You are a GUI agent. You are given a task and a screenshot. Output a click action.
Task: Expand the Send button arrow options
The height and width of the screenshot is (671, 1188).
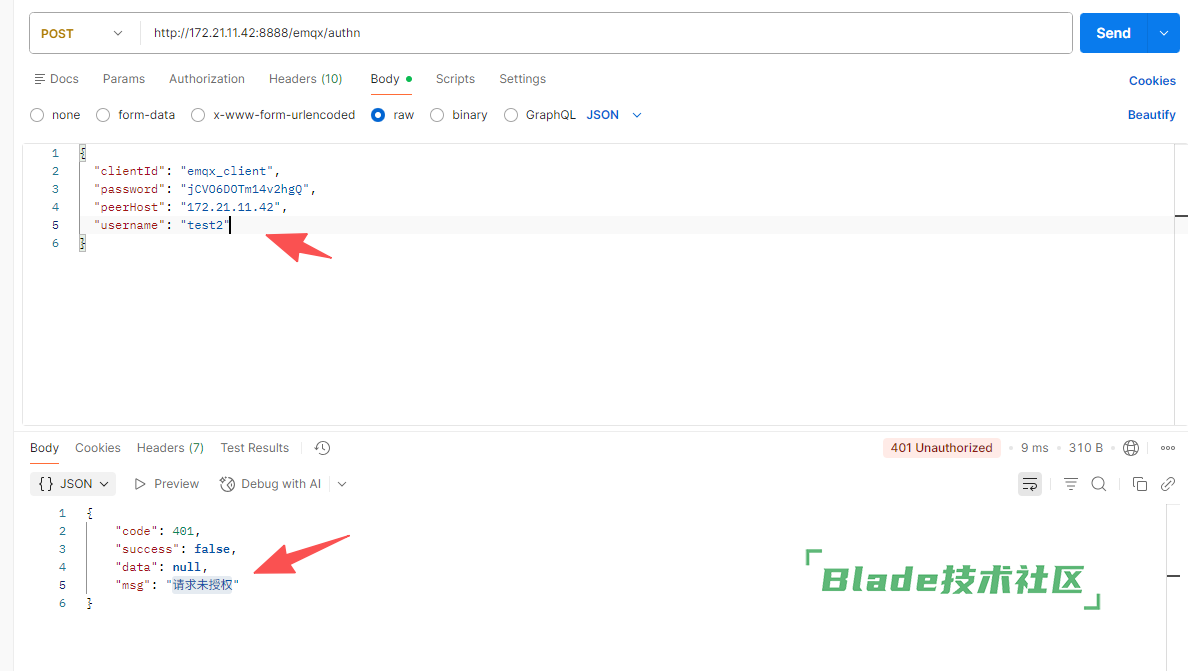click(x=1164, y=33)
